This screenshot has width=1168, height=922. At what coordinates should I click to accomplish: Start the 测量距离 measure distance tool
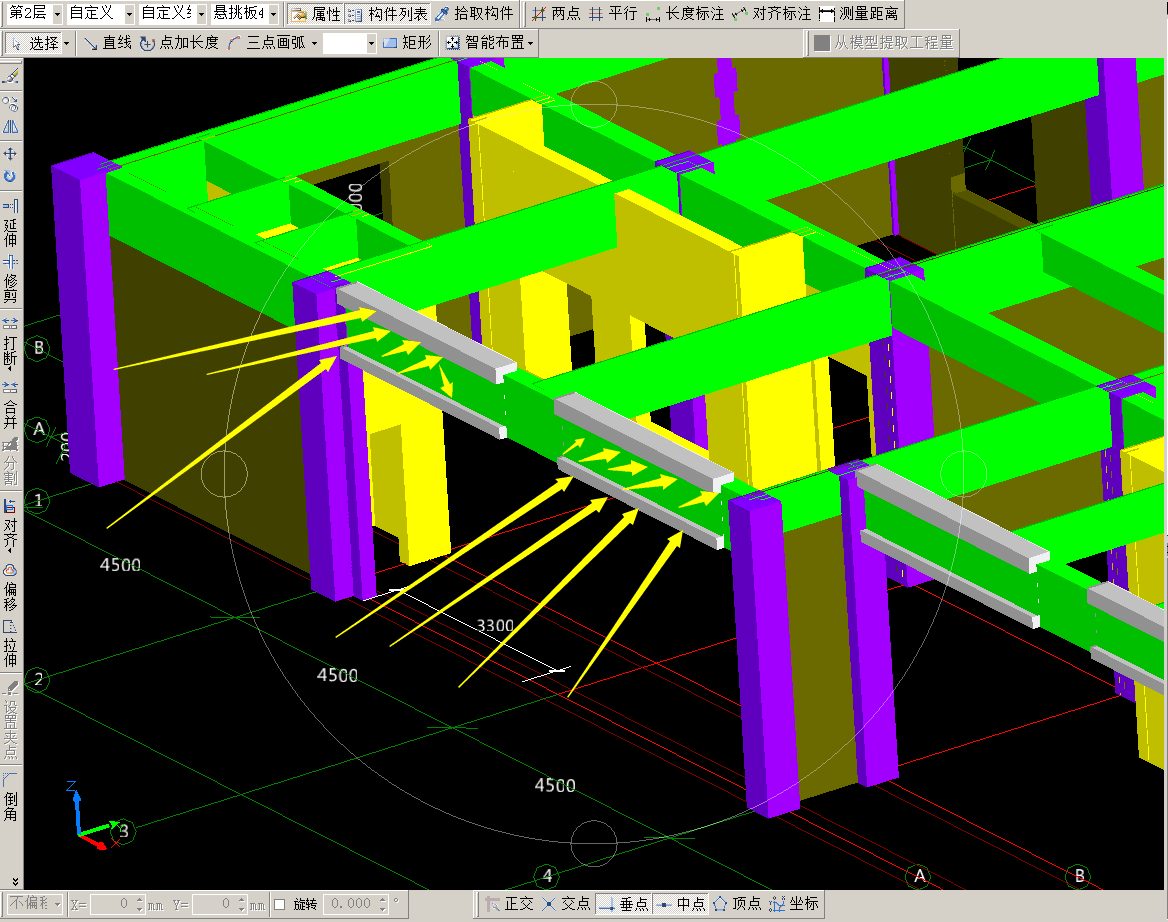click(x=858, y=13)
